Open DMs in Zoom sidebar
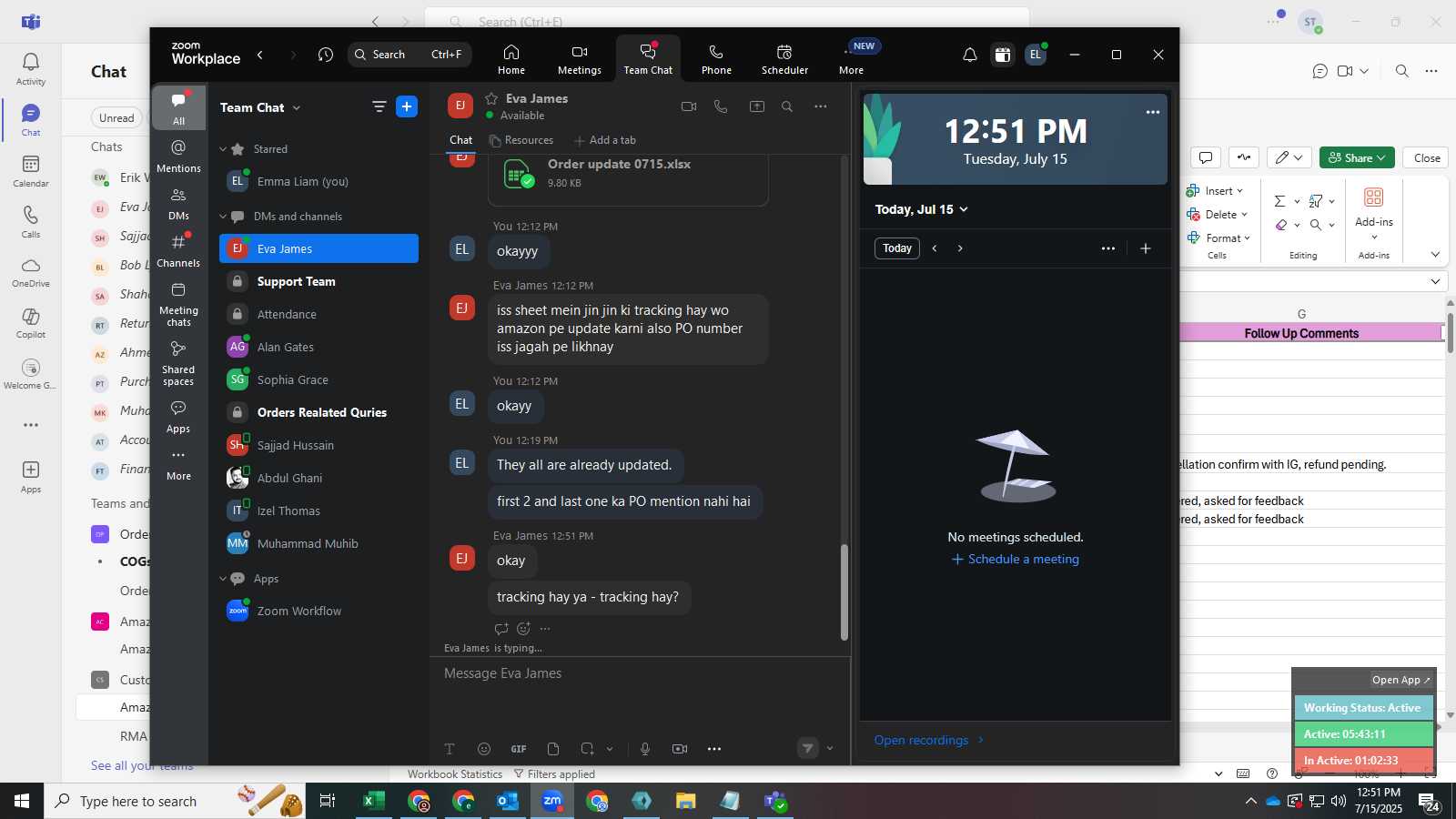Image resolution: width=1456 pixels, height=819 pixels. tap(178, 204)
